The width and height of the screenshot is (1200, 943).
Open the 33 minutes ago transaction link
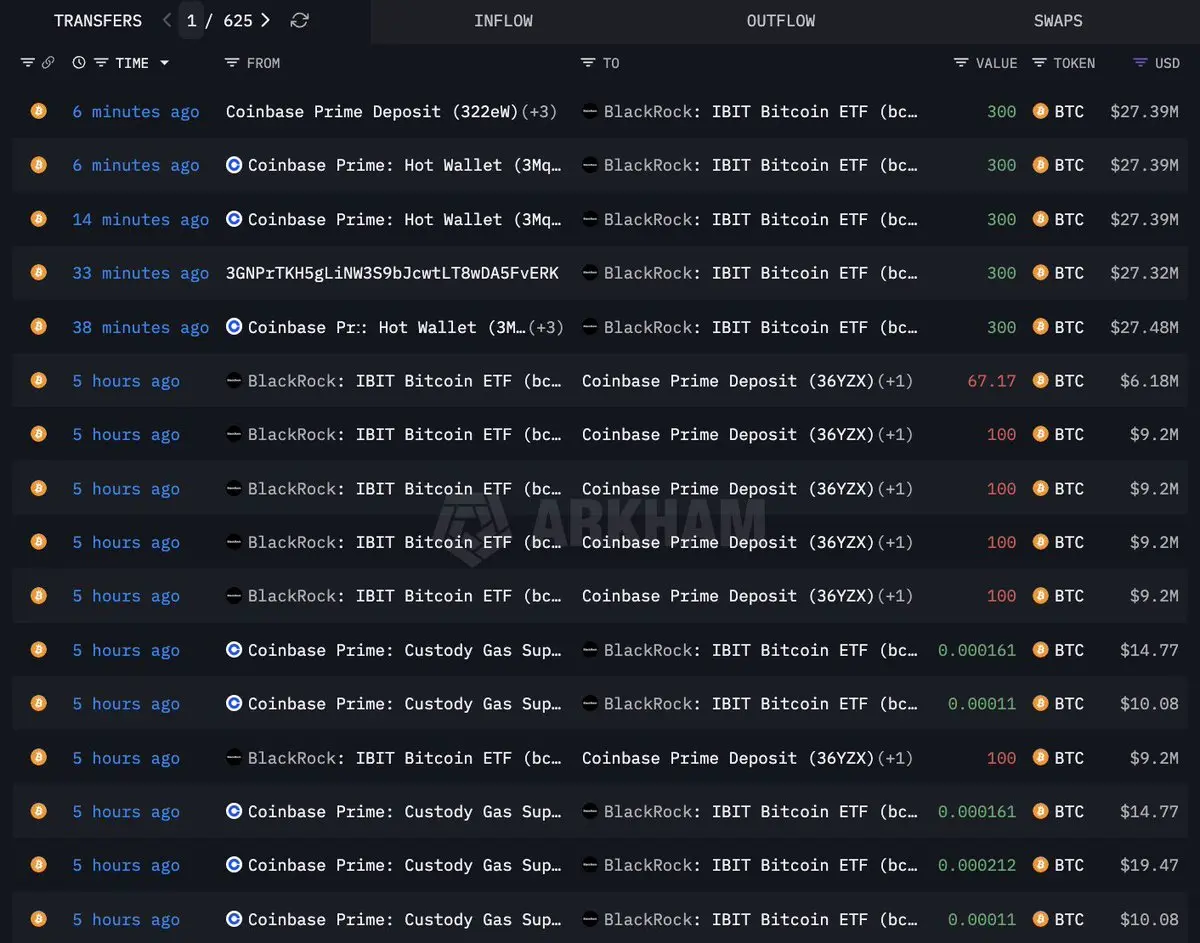(x=140, y=273)
